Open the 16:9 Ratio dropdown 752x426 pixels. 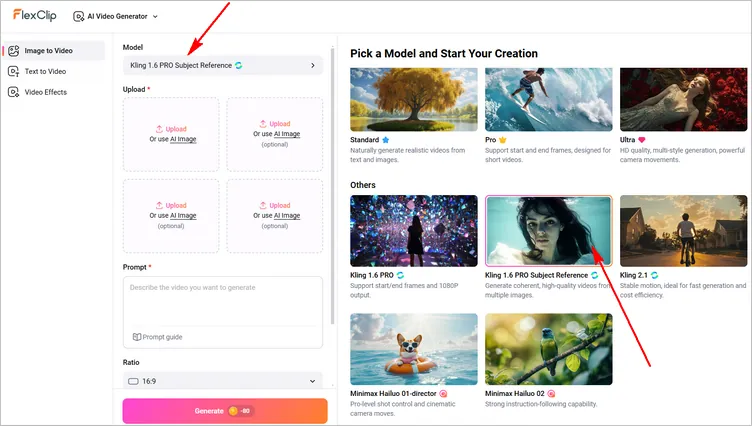(223, 381)
